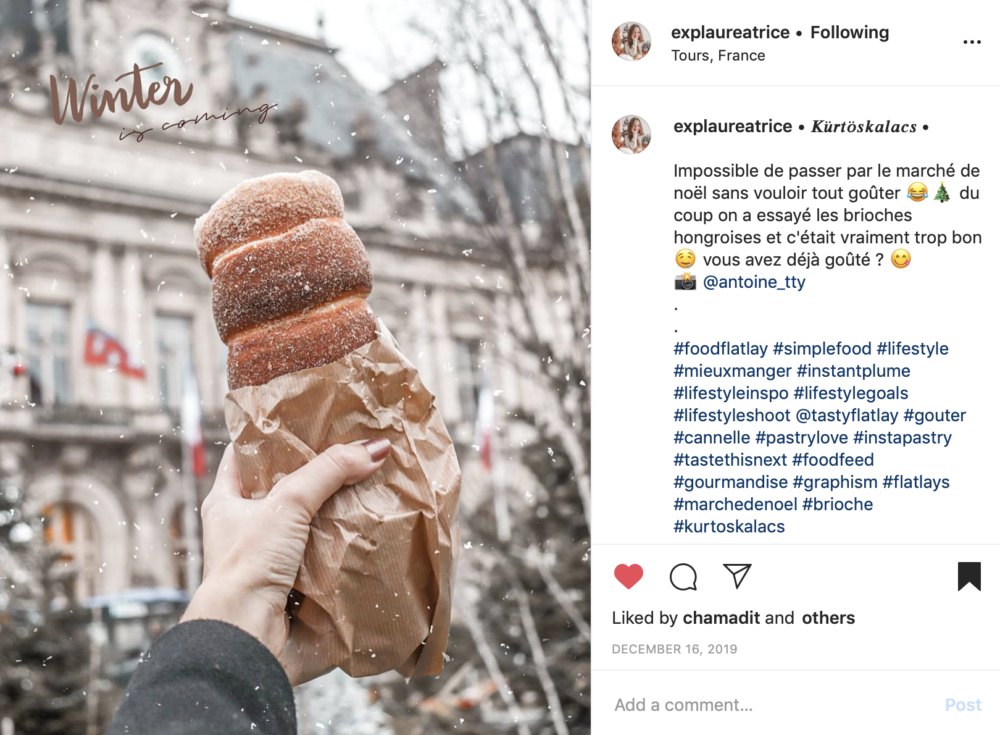Image resolution: width=1000 pixels, height=735 pixels.
Task: Open the three dots more options menu
Action: [971, 42]
